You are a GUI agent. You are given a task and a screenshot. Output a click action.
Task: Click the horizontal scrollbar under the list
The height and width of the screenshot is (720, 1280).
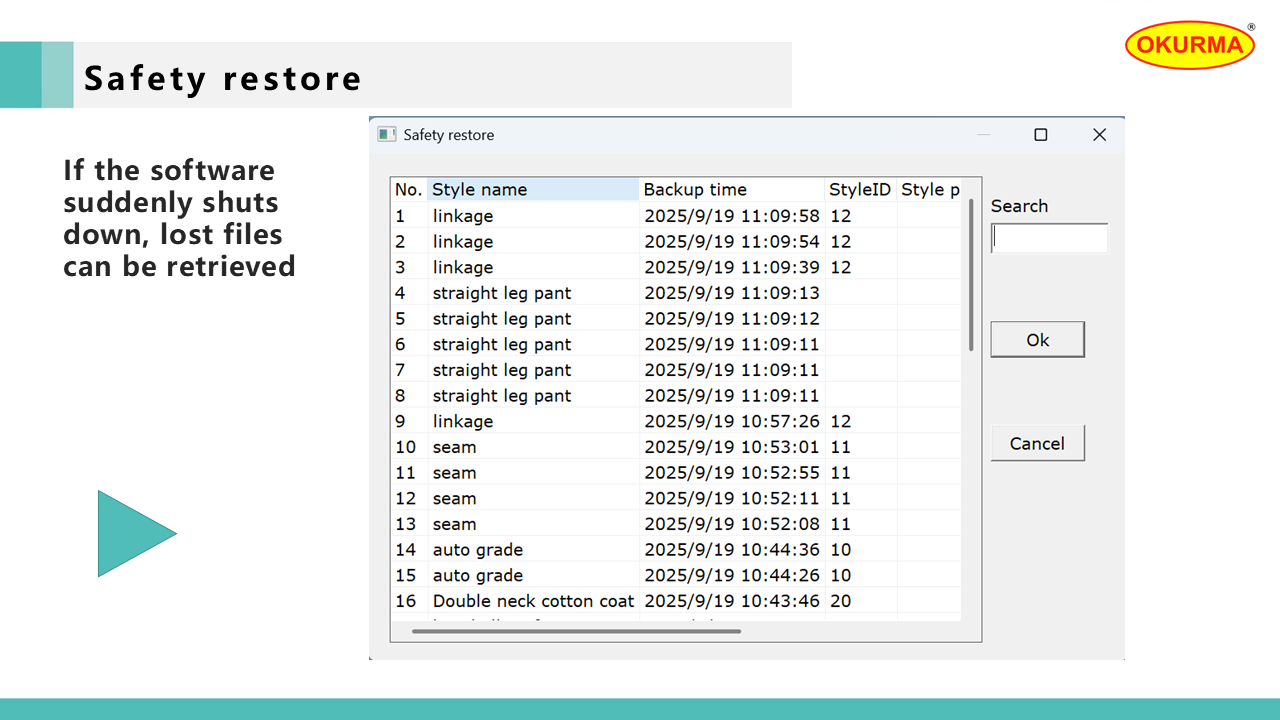coord(576,631)
